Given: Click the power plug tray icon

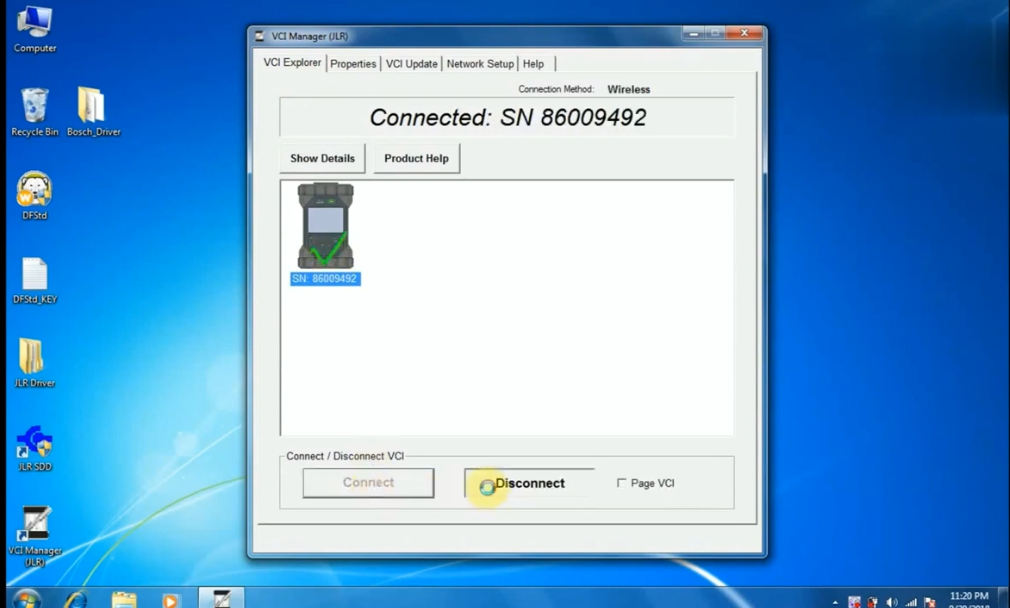Looking at the screenshot, I should (873, 602).
